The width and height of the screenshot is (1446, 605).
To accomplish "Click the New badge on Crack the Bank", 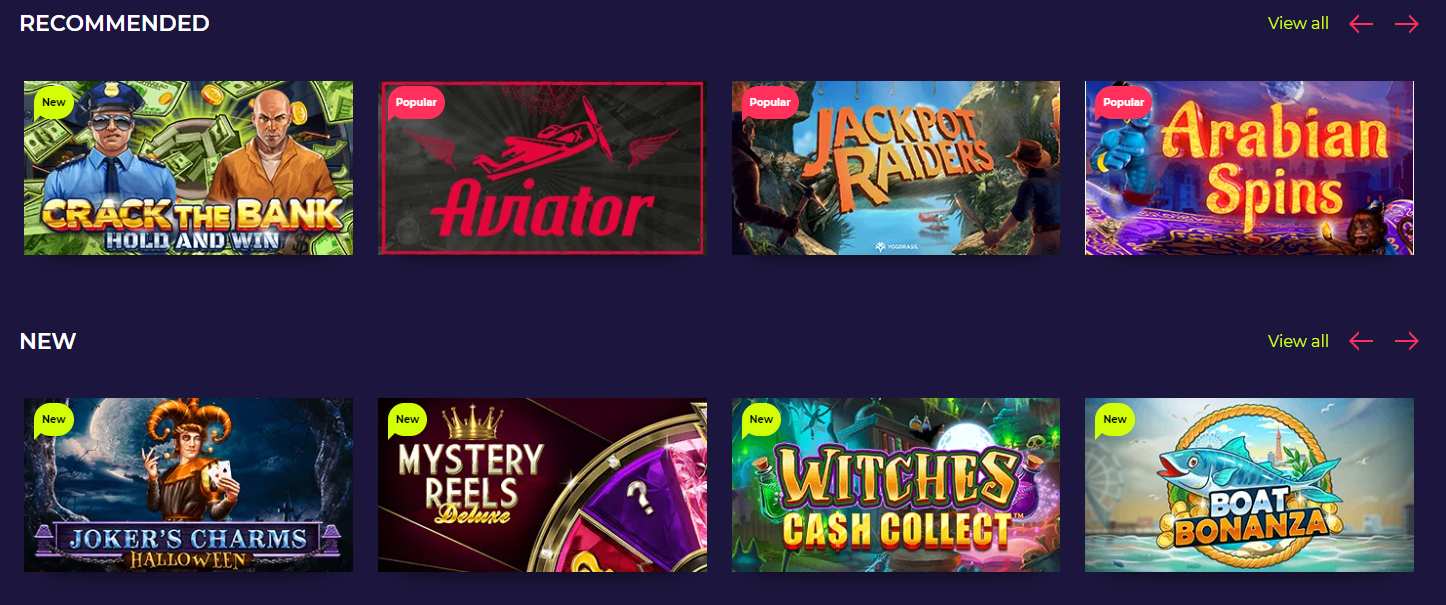I will 53,103.
